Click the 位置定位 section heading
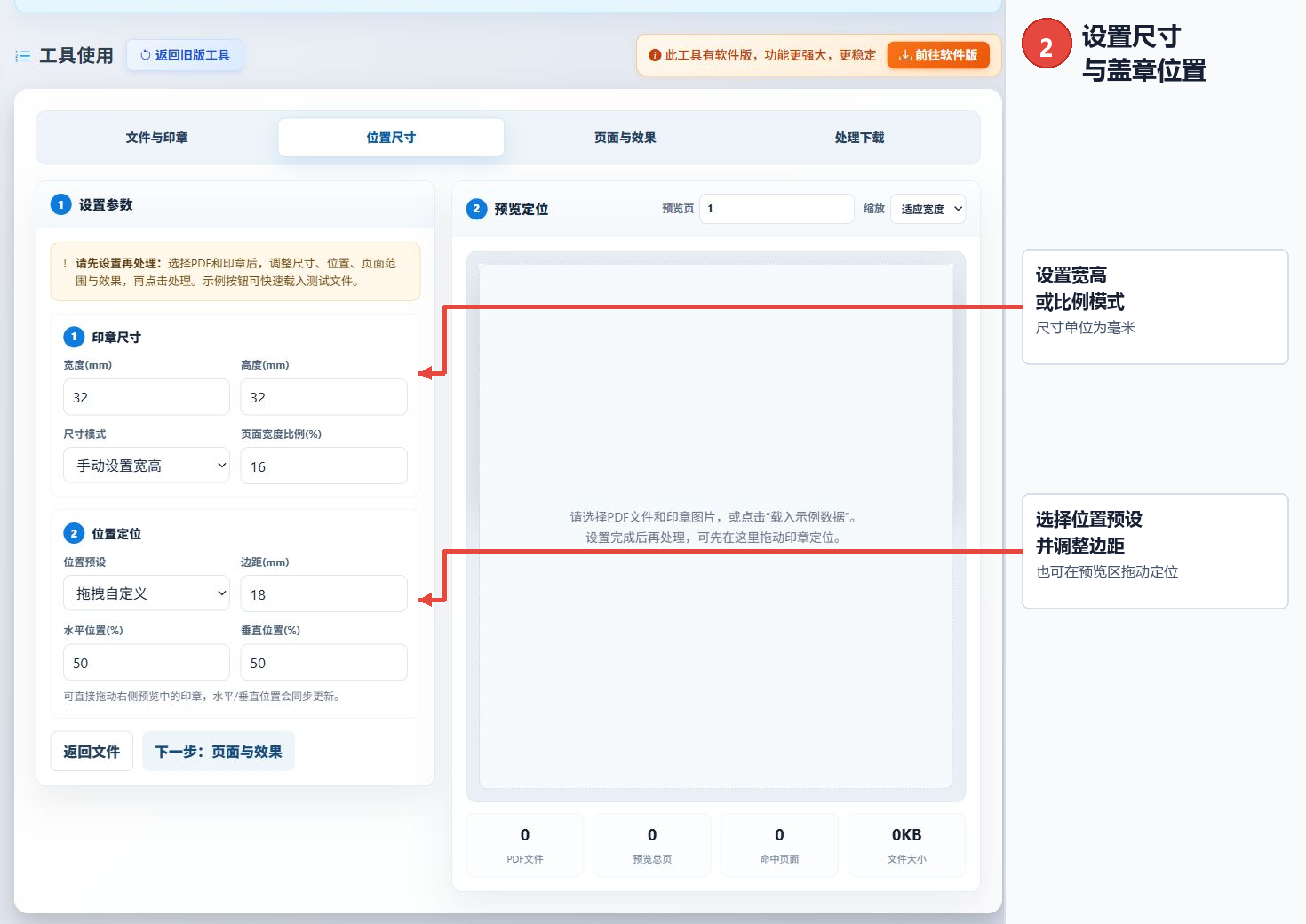The image size is (1306, 924). tap(116, 534)
